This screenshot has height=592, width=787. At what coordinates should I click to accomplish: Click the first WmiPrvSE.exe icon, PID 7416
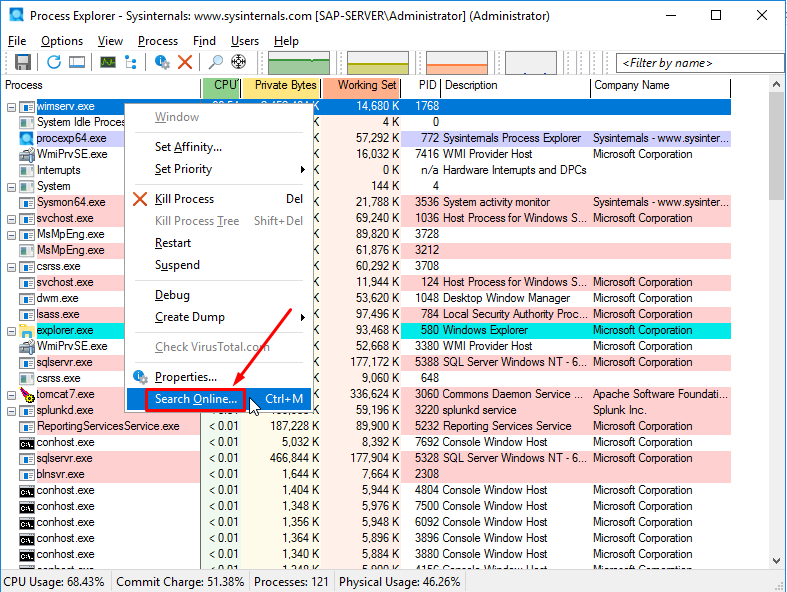click(x=26, y=154)
